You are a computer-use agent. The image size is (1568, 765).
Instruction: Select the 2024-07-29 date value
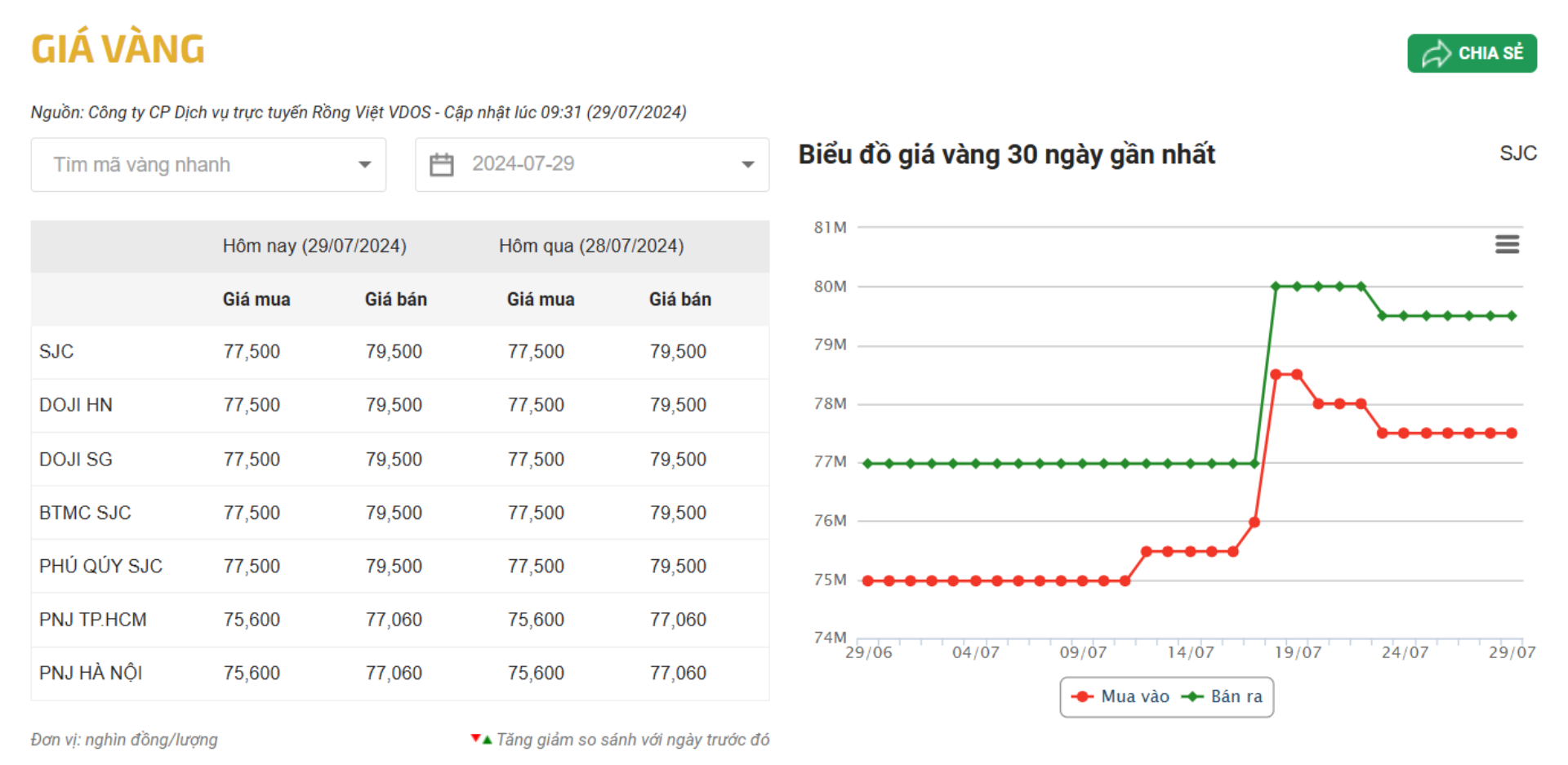tap(523, 164)
